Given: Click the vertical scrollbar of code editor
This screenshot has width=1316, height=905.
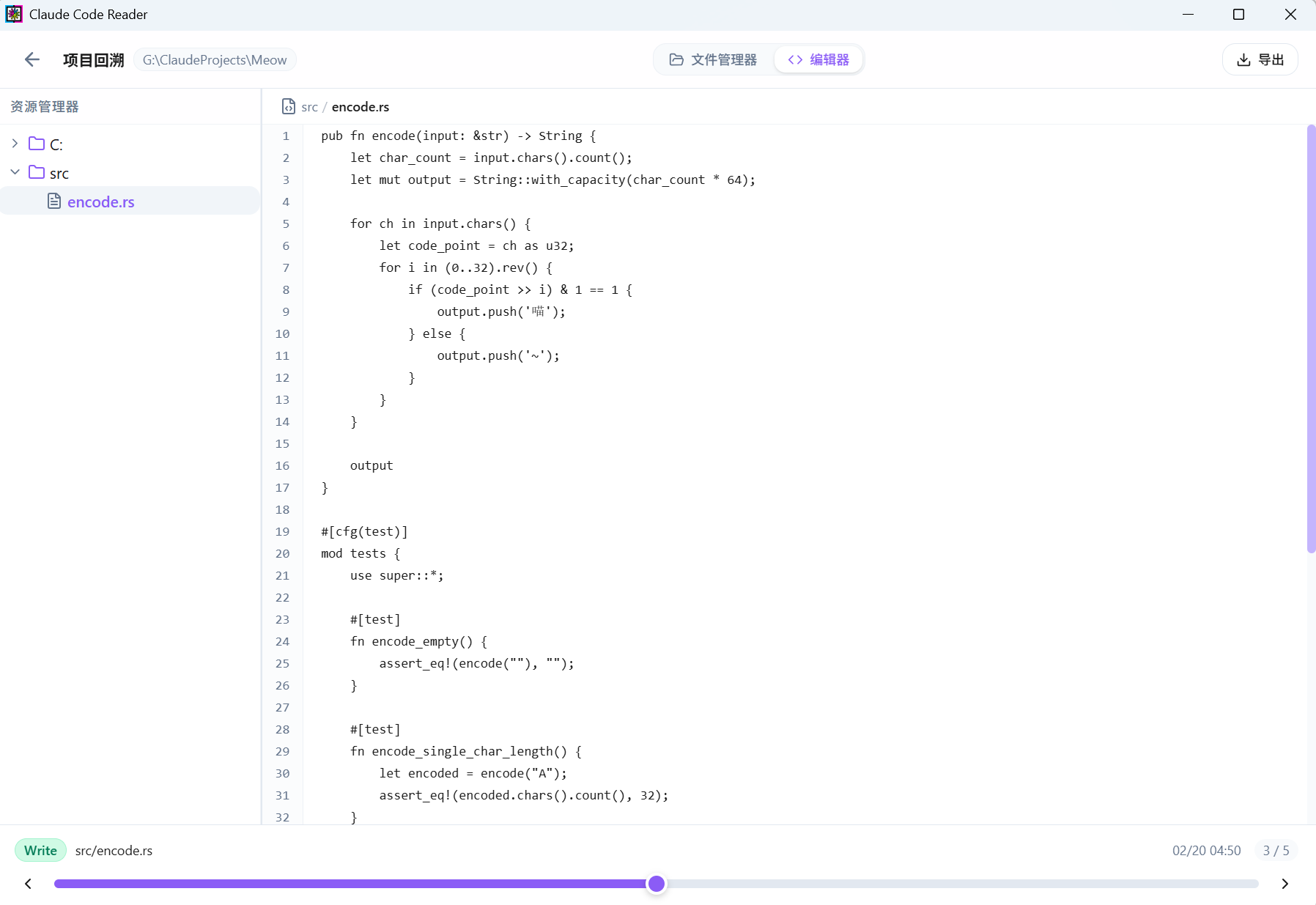Looking at the screenshot, I should [1311, 339].
